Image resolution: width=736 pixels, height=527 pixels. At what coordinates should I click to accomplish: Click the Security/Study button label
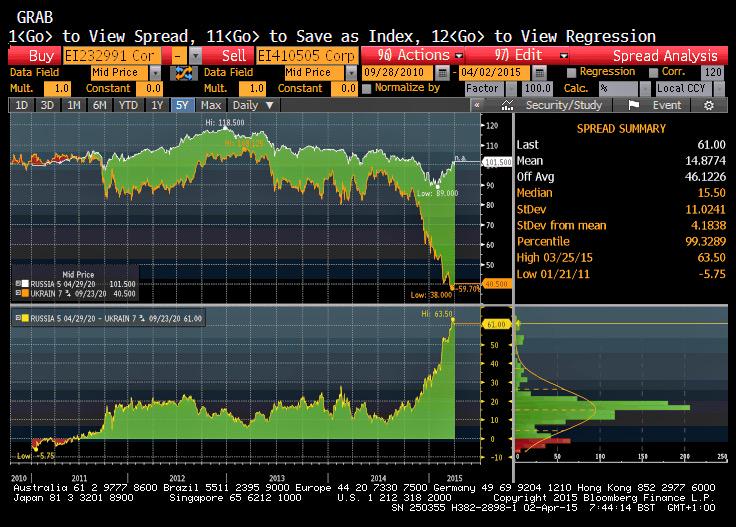tap(564, 105)
